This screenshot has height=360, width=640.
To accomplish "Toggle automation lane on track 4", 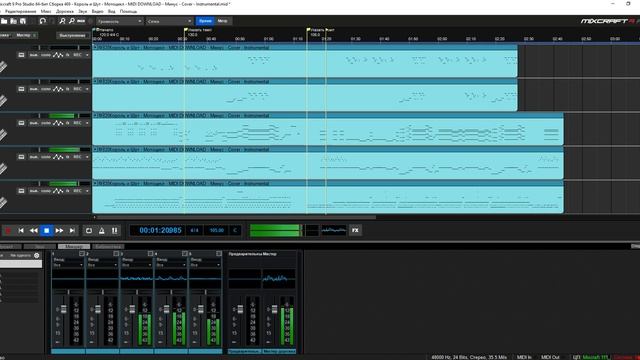I will [58, 157].
